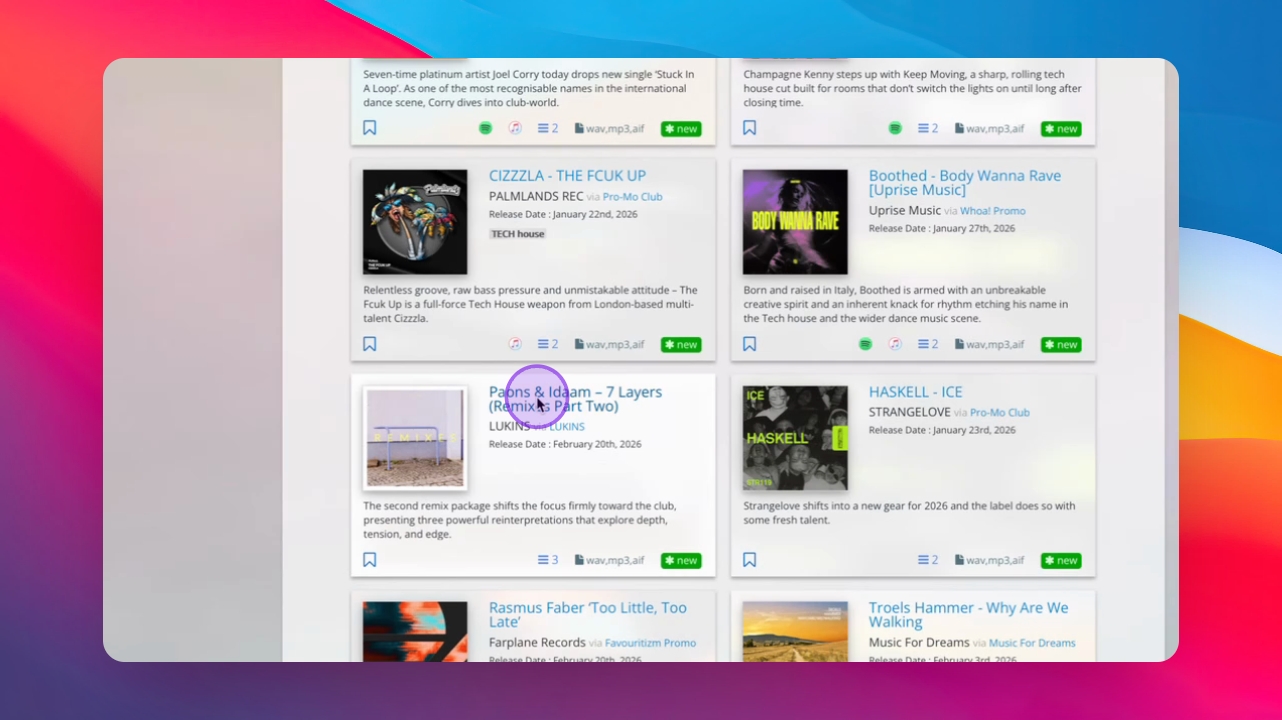Click the new badge on Champagne Kenny card
The width and height of the screenshot is (1282, 720).
[1061, 129]
